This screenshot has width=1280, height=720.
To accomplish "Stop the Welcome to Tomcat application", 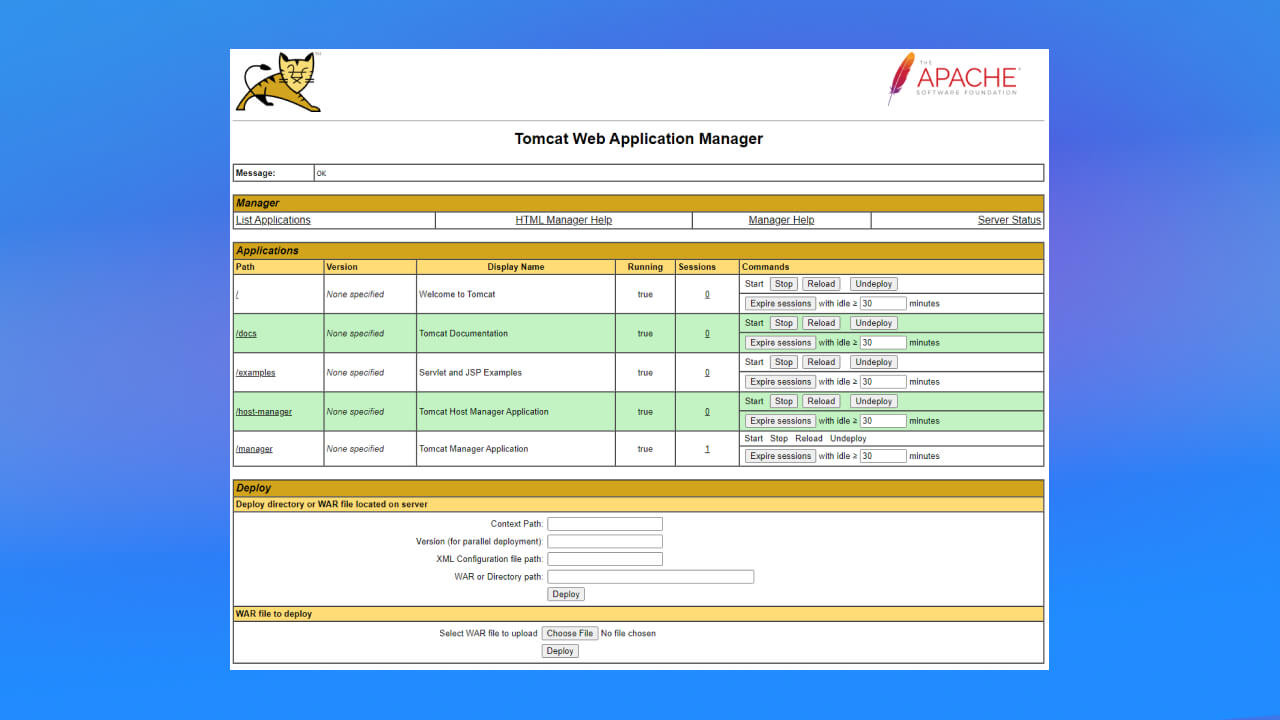I will [783, 284].
